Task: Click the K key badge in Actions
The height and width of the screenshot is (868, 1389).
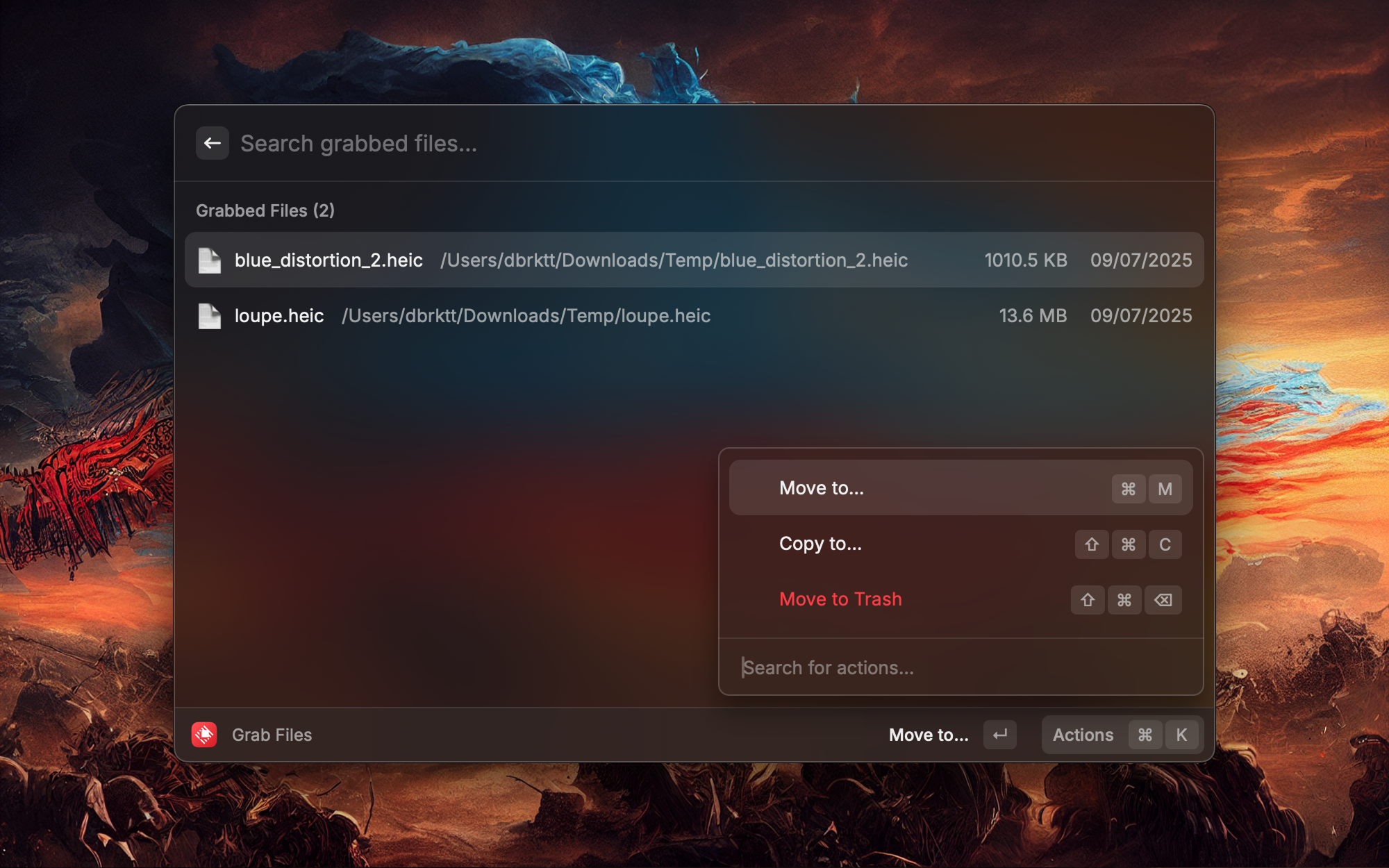Action: click(x=1181, y=735)
